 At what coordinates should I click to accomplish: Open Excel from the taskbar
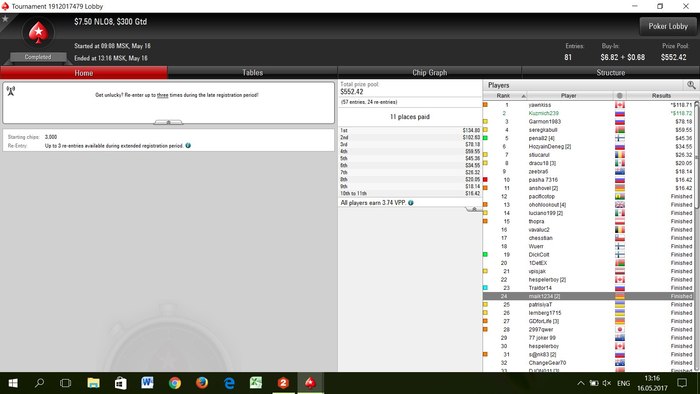click(x=256, y=383)
